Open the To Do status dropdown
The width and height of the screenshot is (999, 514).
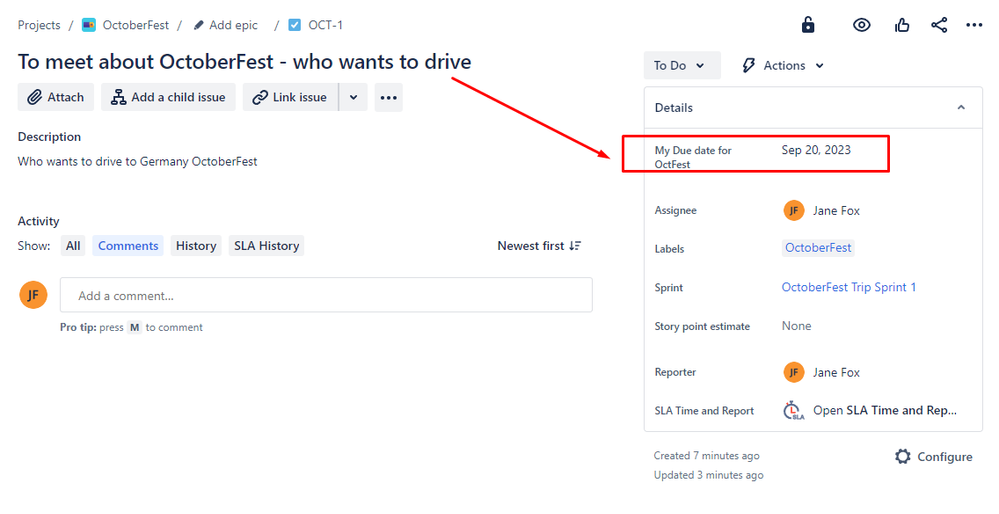click(x=682, y=65)
